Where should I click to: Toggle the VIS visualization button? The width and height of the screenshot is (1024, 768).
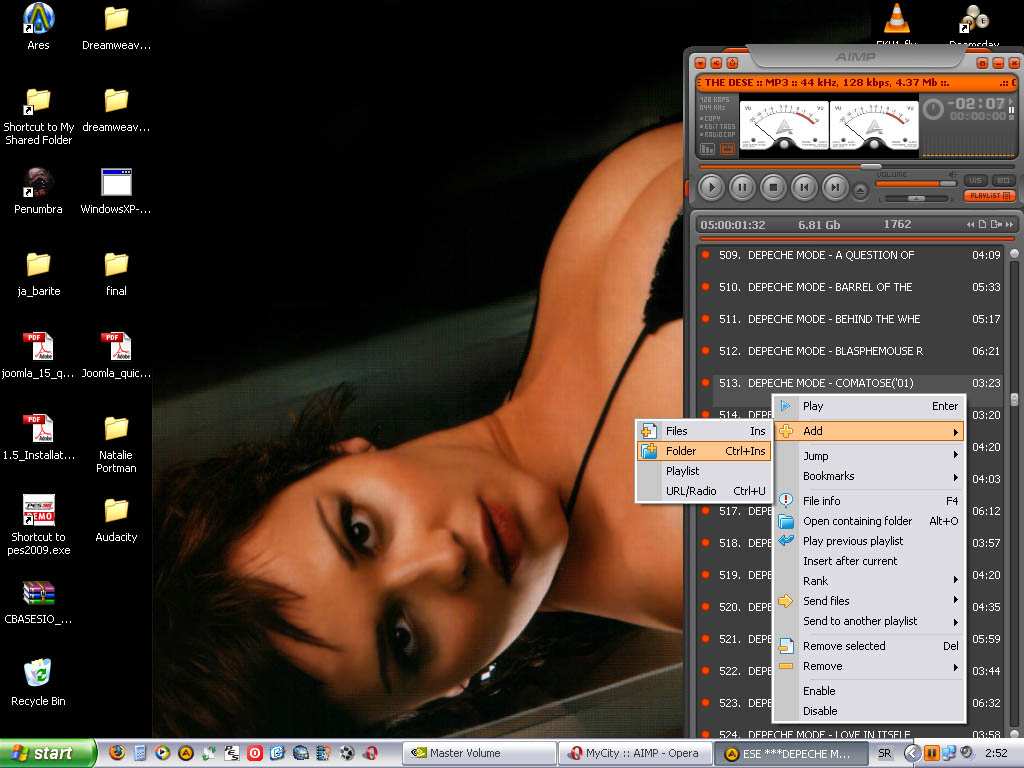[976, 180]
